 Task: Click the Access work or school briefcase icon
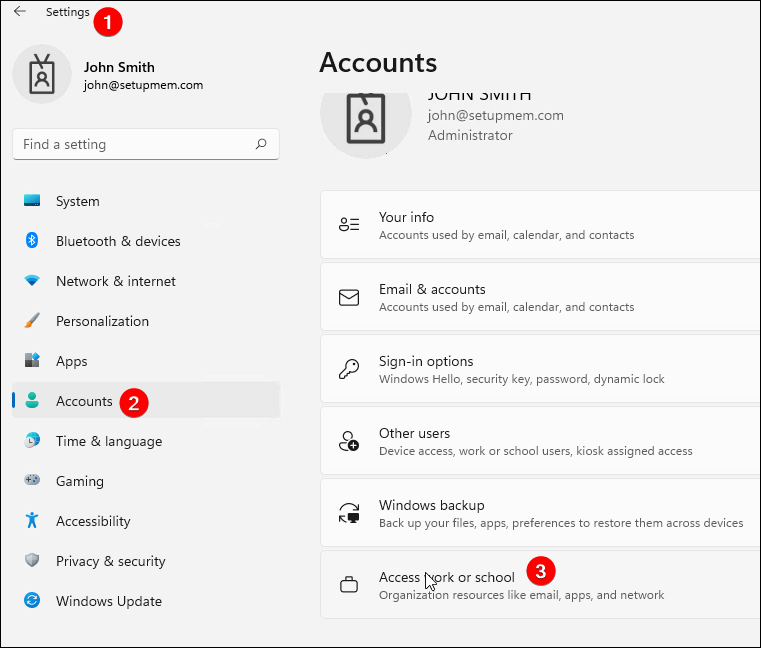pos(349,585)
